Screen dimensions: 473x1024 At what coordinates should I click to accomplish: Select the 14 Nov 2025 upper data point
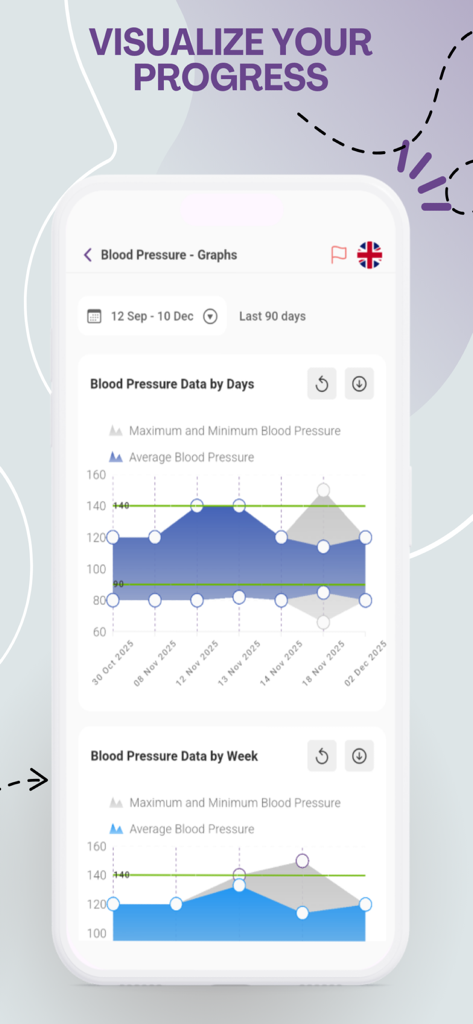281,537
